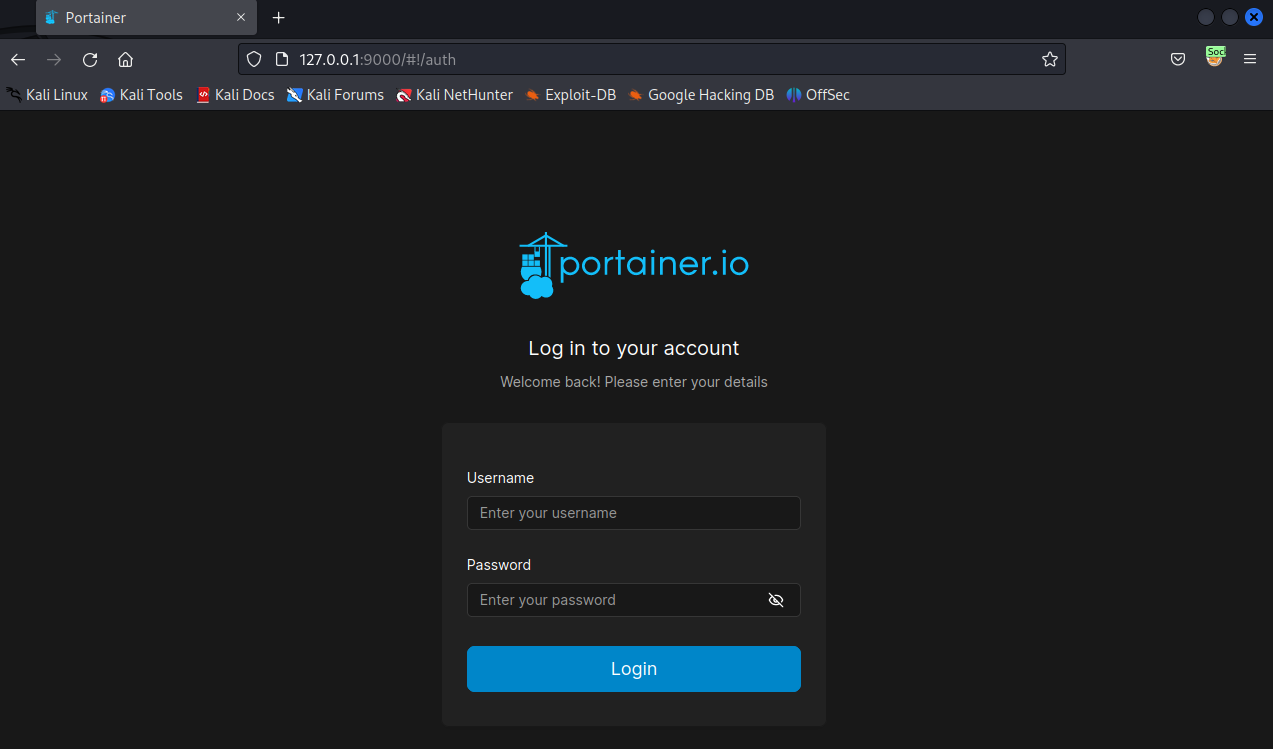Go back with browser back arrow
The image size is (1273, 749).
(18, 59)
